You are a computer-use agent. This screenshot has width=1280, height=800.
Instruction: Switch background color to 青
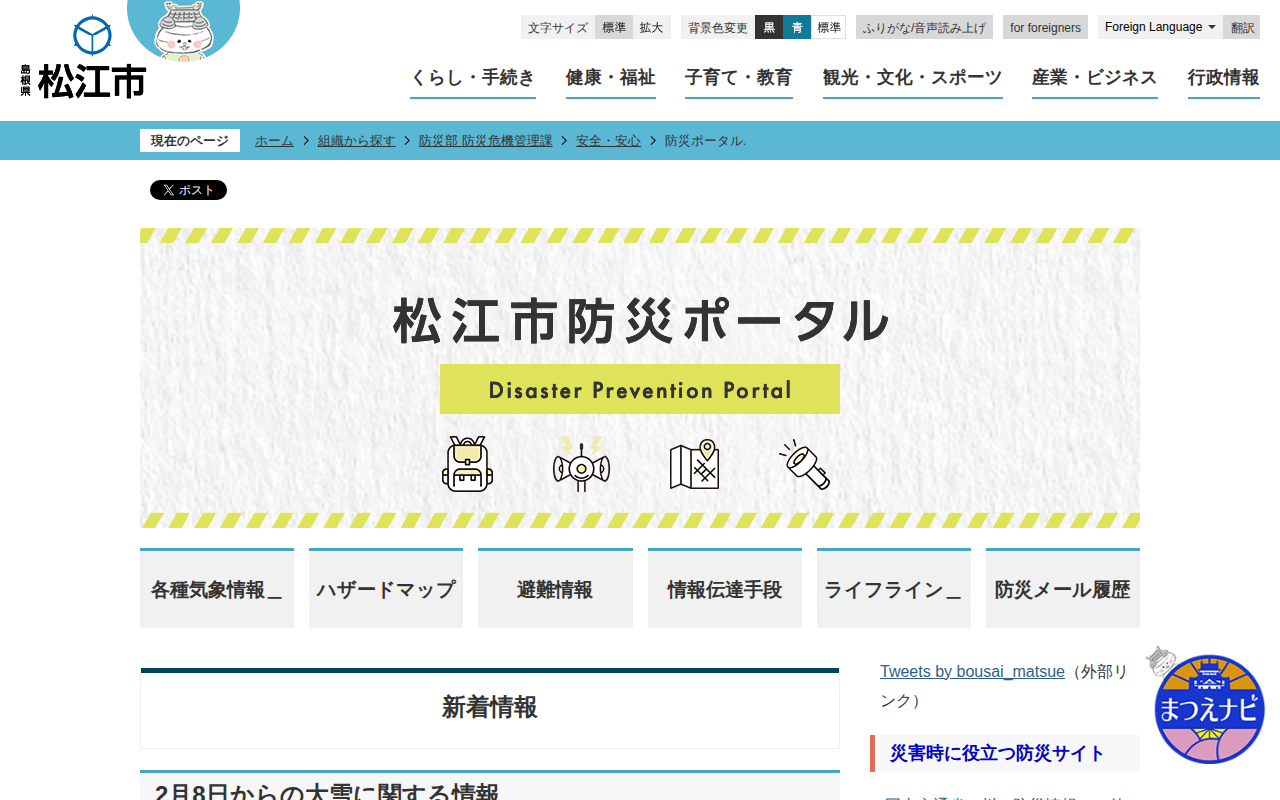point(797,27)
